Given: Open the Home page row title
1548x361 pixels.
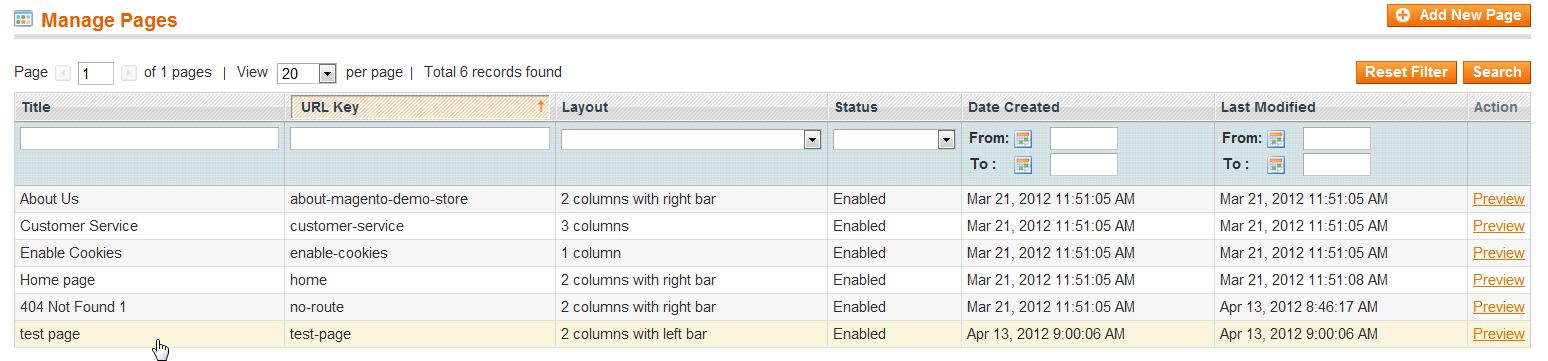Looking at the screenshot, I should point(57,280).
